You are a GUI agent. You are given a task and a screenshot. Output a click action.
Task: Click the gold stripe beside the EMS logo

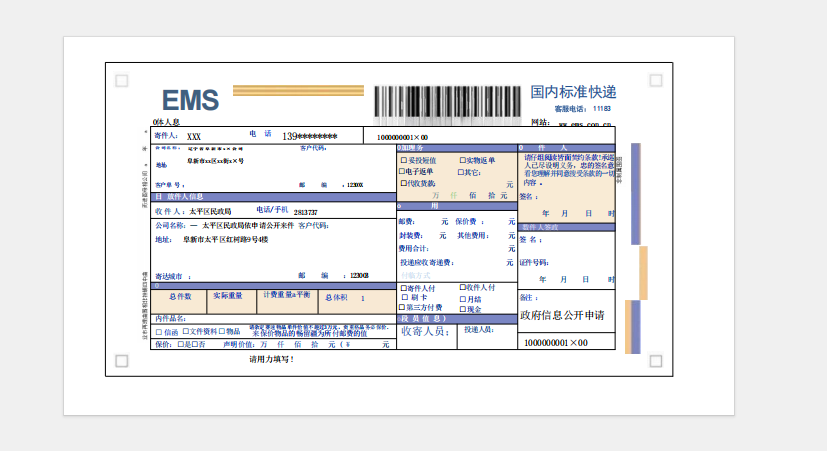click(299, 91)
